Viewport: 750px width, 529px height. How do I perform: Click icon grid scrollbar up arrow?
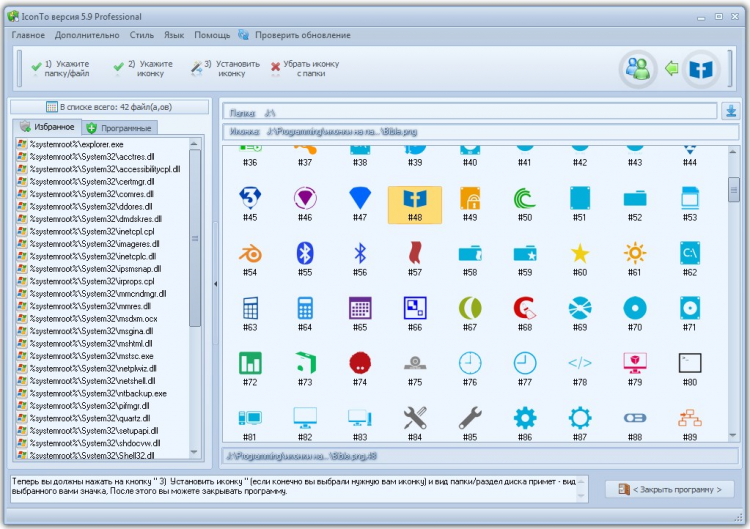coord(733,152)
